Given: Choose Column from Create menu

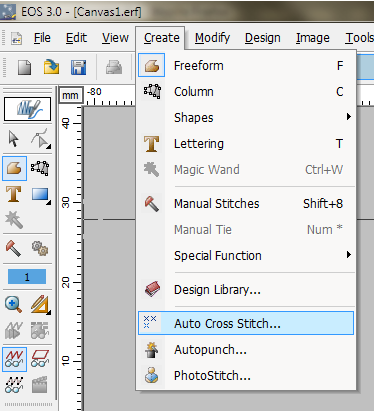Looking at the screenshot, I should [x=246, y=91].
